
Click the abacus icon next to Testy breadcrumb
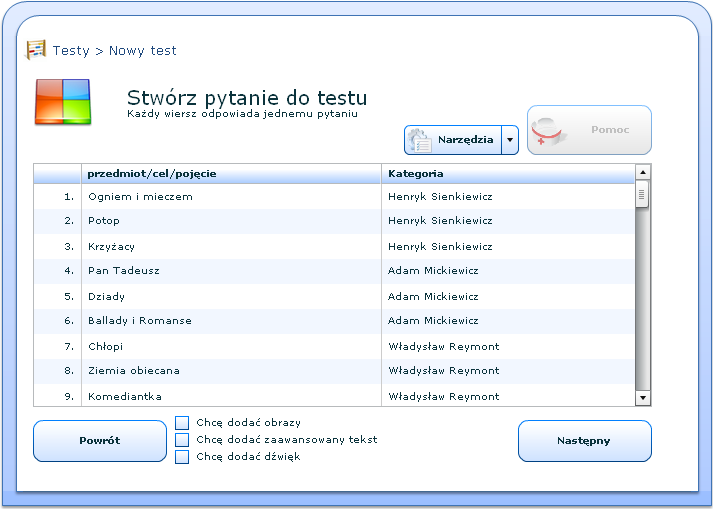coord(35,50)
